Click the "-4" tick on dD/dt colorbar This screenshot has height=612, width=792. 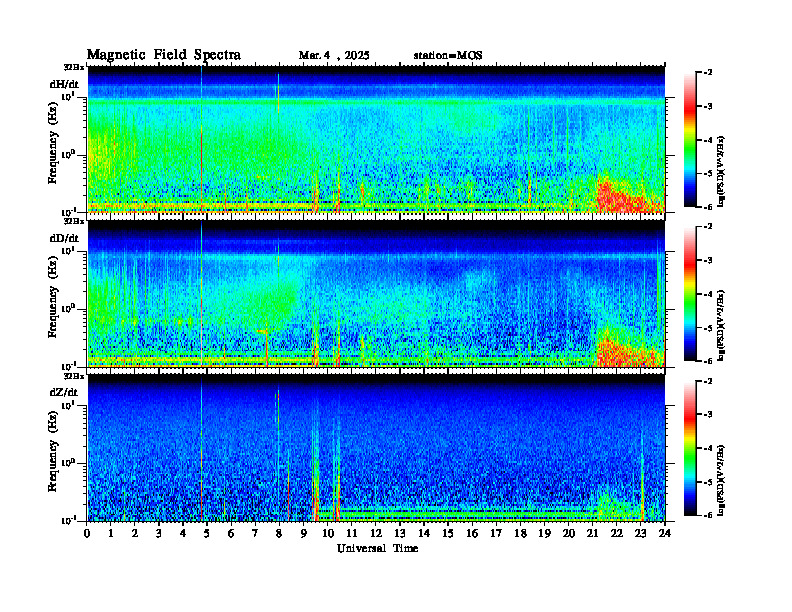click(708, 294)
